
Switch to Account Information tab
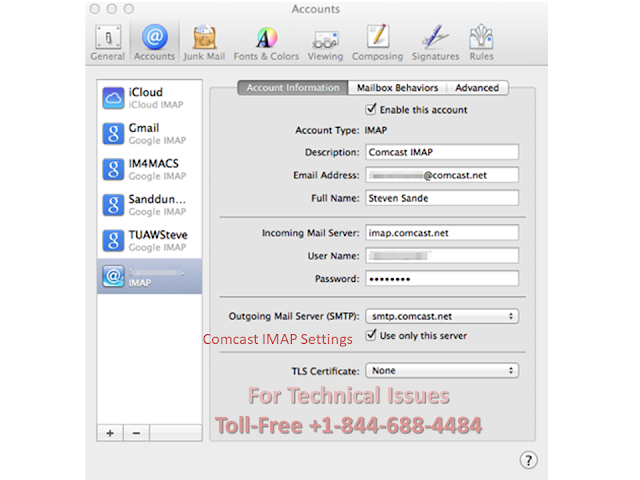pos(293,88)
